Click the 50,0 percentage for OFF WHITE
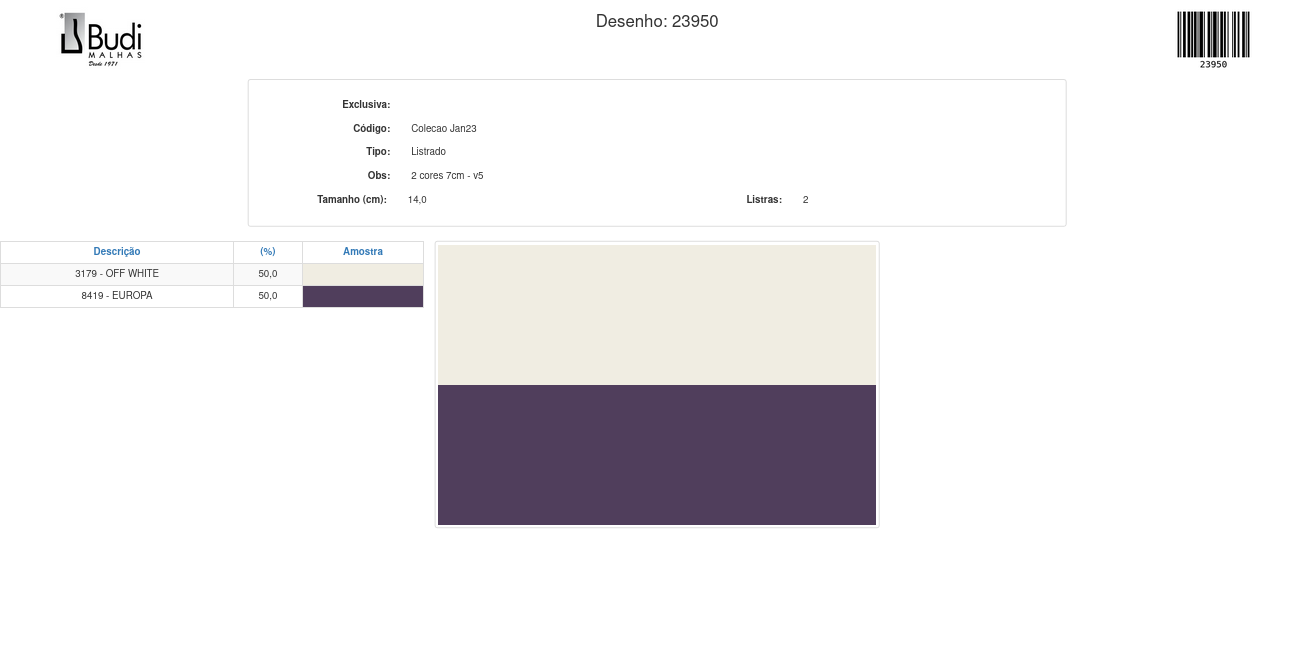The width and height of the screenshot is (1310, 655). tap(268, 274)
